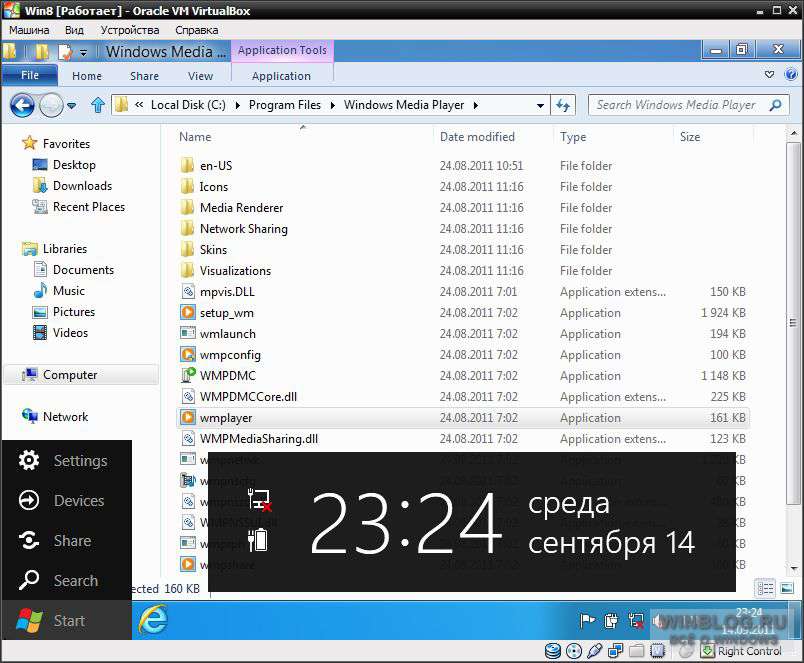Click the scrollbar up arrow
The height and width of the screenshot is (663, 804).
coord(793,133)
